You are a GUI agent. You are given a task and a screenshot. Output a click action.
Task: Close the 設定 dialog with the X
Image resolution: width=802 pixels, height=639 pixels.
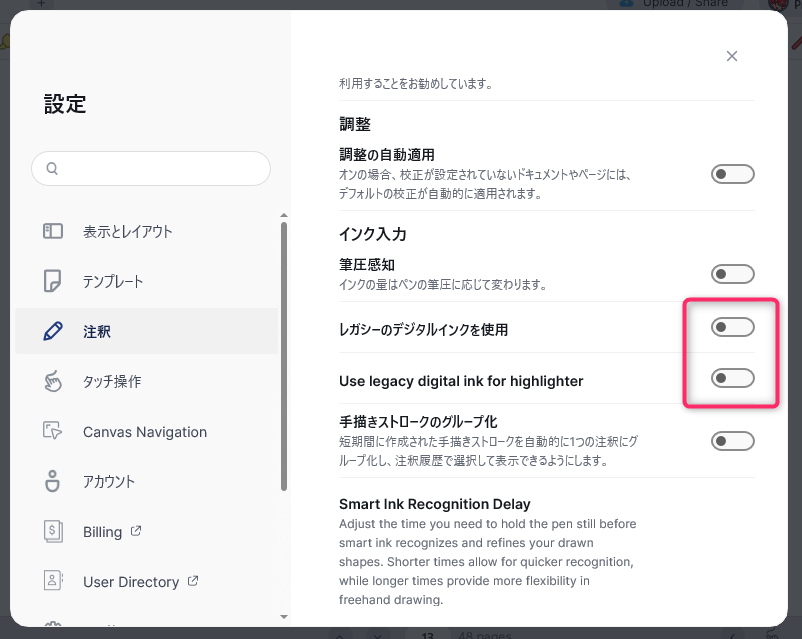click(732, 56)
